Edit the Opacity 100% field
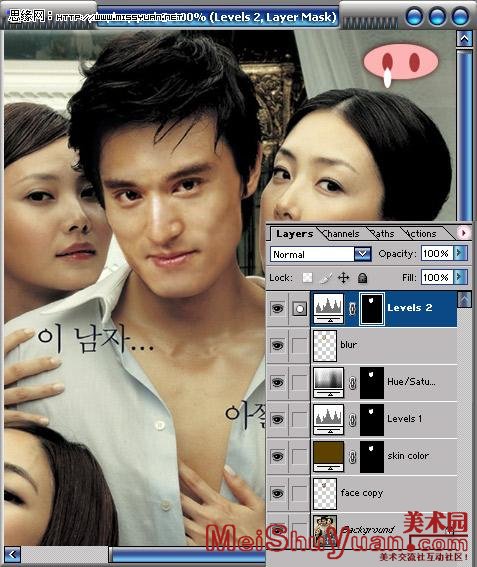477x567 pixels. tap(437, 253)
